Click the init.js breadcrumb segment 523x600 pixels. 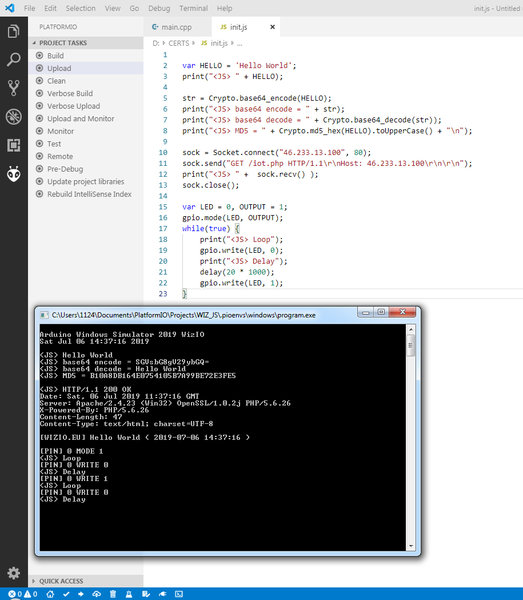point(219,43)
